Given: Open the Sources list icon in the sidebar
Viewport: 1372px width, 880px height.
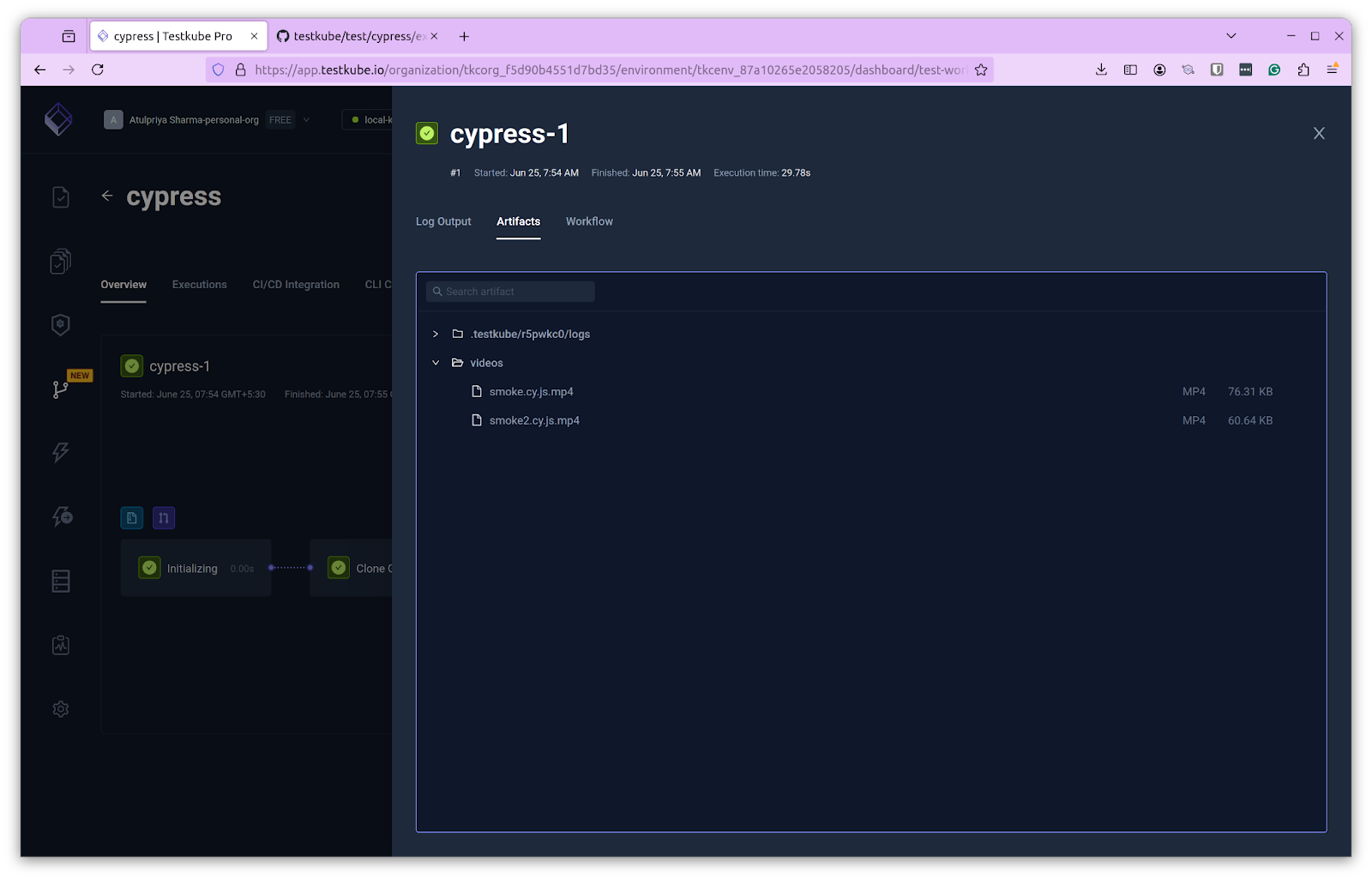Looking at the screenshot, I should coord(61,581).
